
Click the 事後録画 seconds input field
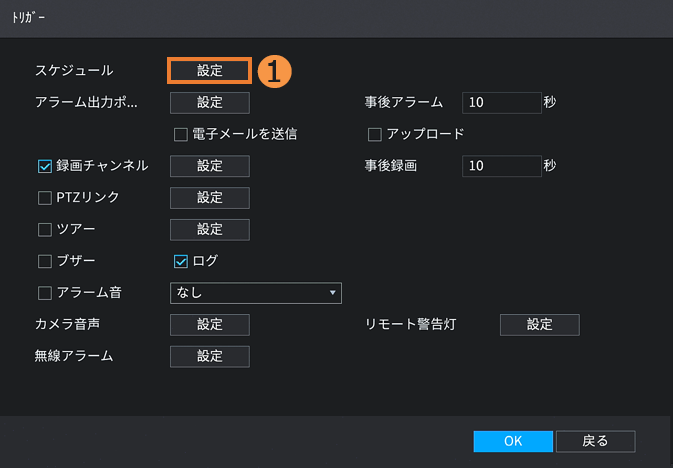coord(501,166)
